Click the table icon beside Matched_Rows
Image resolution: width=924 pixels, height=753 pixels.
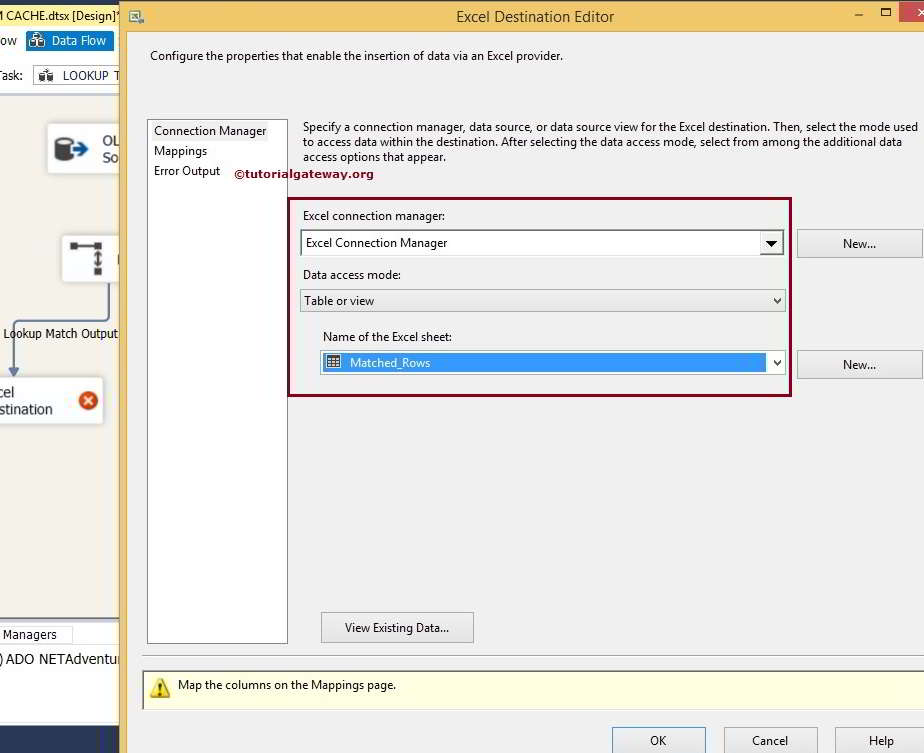coord(332,363)
